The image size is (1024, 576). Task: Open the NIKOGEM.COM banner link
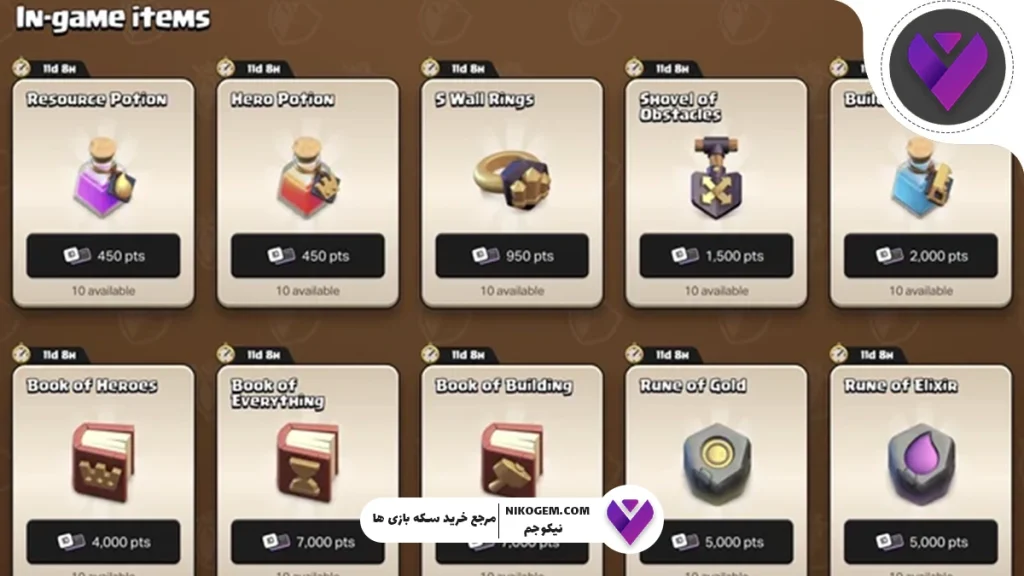(511, 520)
